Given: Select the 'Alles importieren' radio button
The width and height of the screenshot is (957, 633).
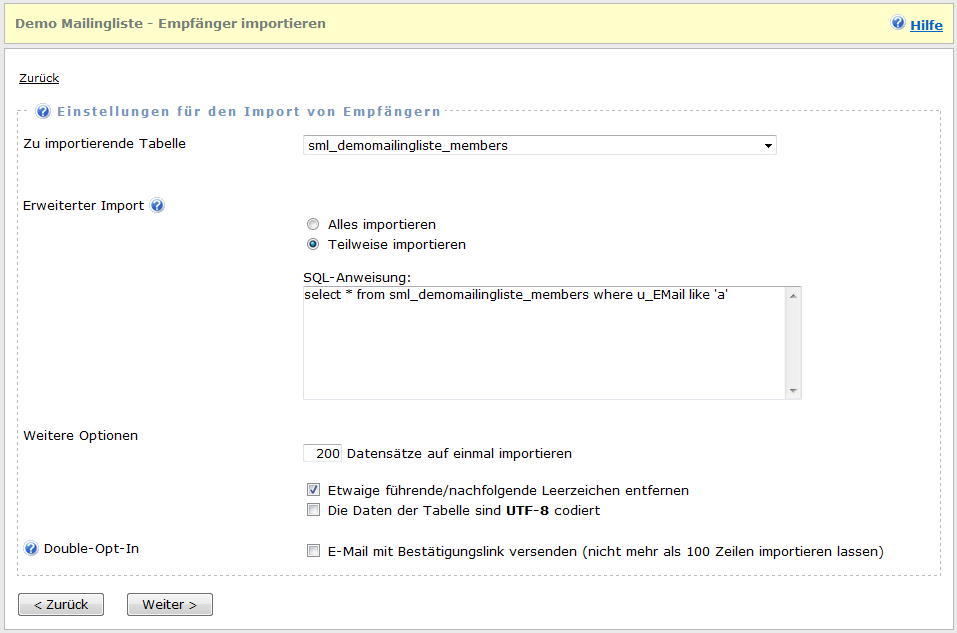Looking at the screenshot, I should (313, 225).
